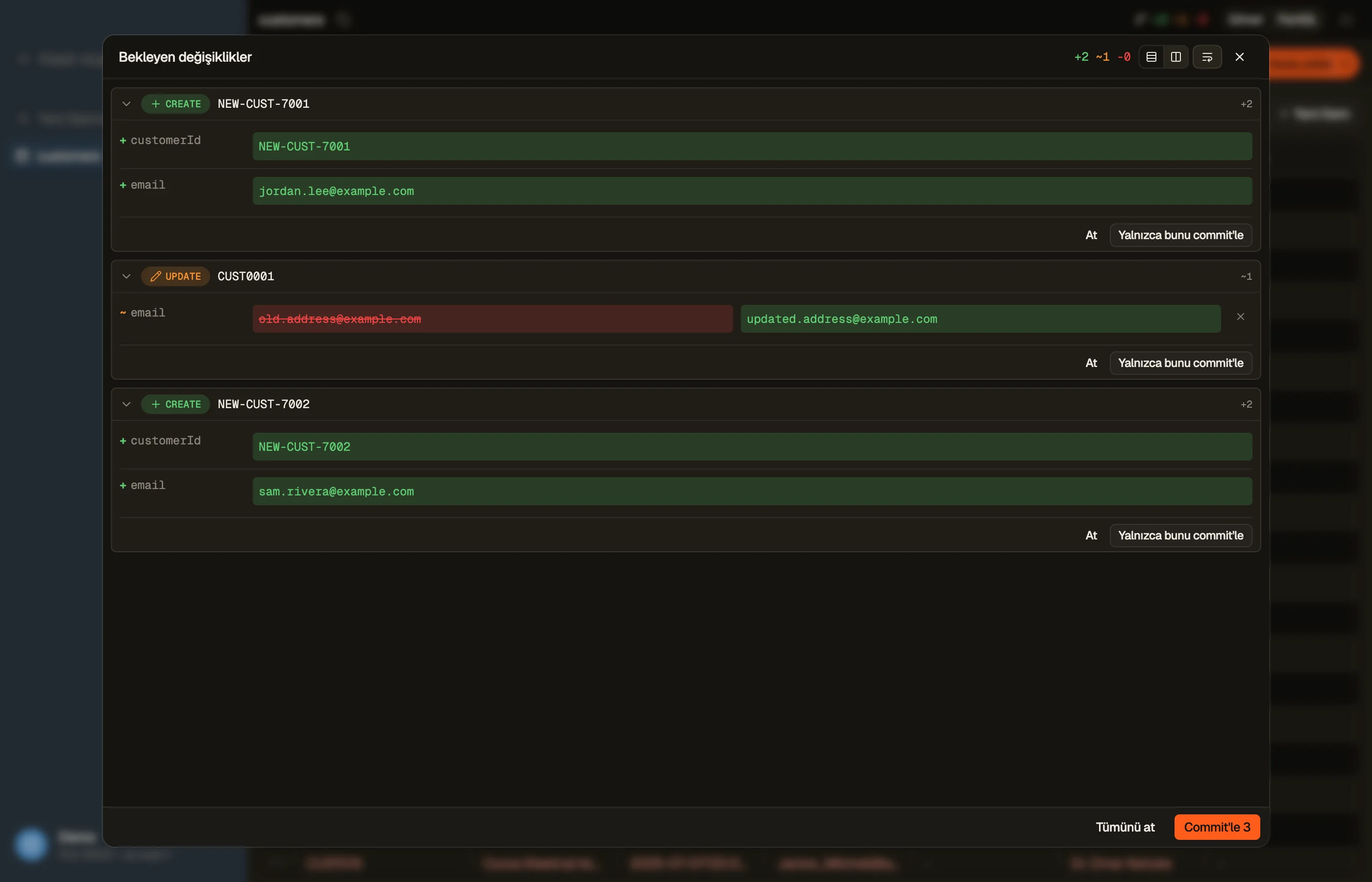This screenshot has width=1372, height=882.
Task: Commit only the NEW-CUST-7001 change
Action: [x=1180, y=235]
